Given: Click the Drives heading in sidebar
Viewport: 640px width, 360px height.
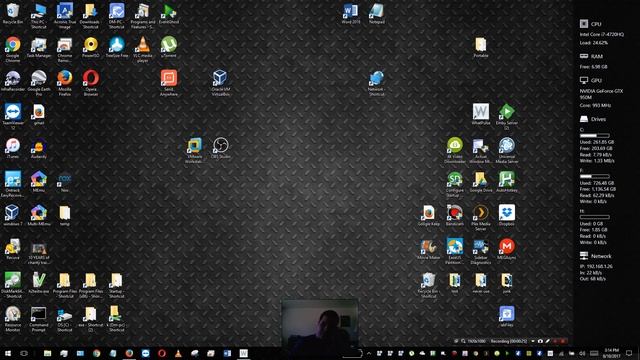Looking at the screenshot, I should tap(598, 119).
